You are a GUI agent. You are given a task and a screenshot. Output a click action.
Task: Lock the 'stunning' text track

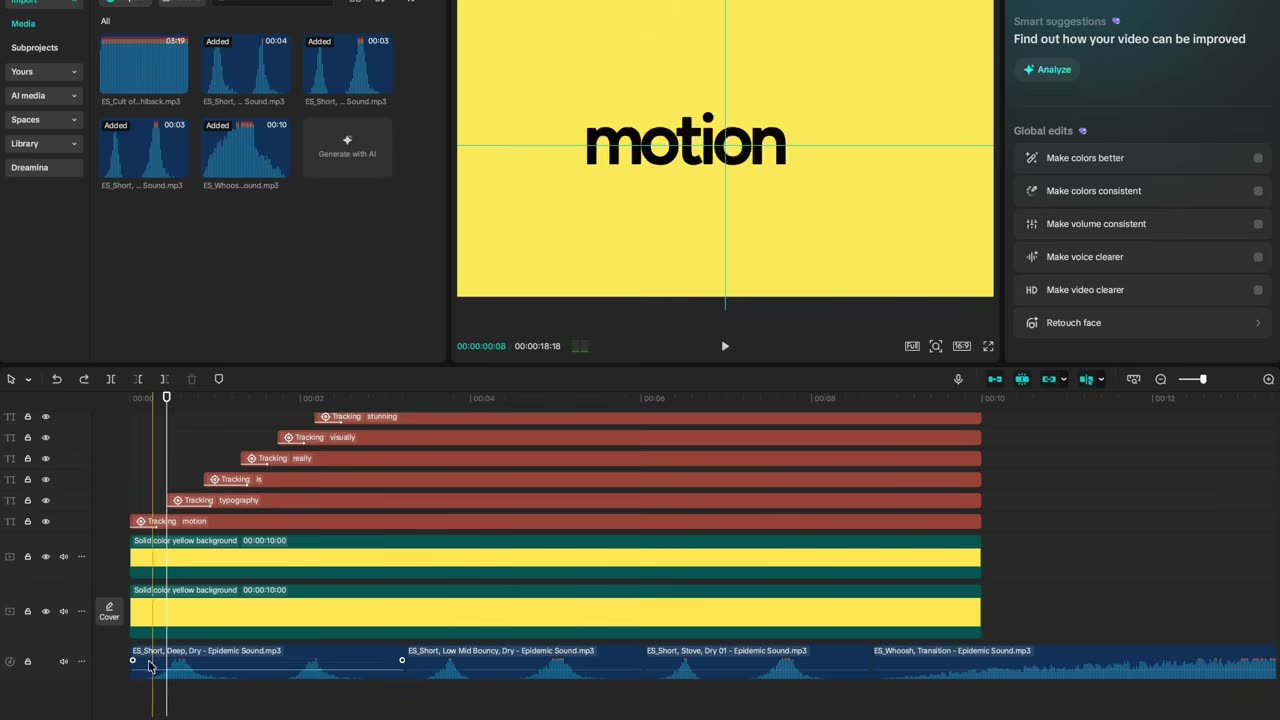pos(28,417)
